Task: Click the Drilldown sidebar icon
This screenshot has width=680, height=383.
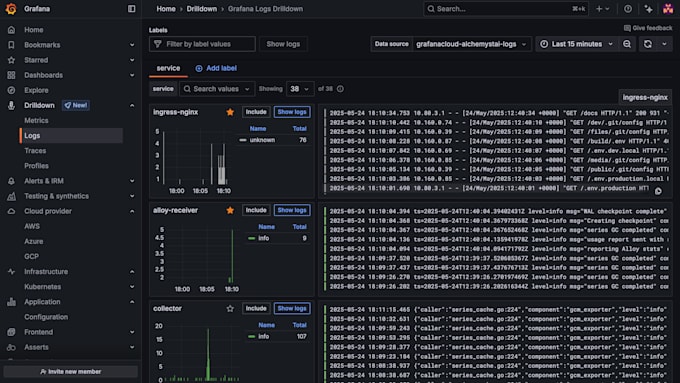Action: tap(11, 105)
